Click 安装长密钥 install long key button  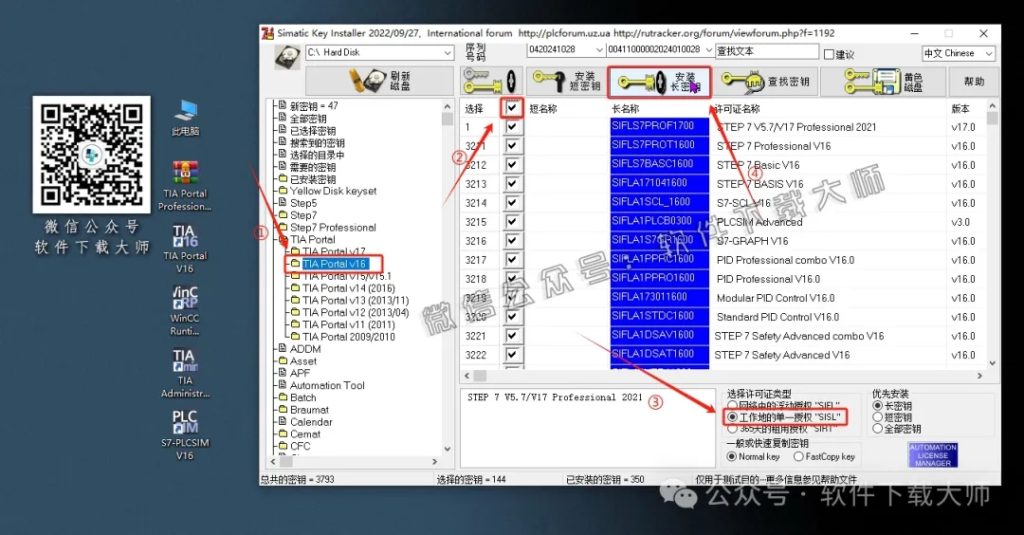(659, 82)
